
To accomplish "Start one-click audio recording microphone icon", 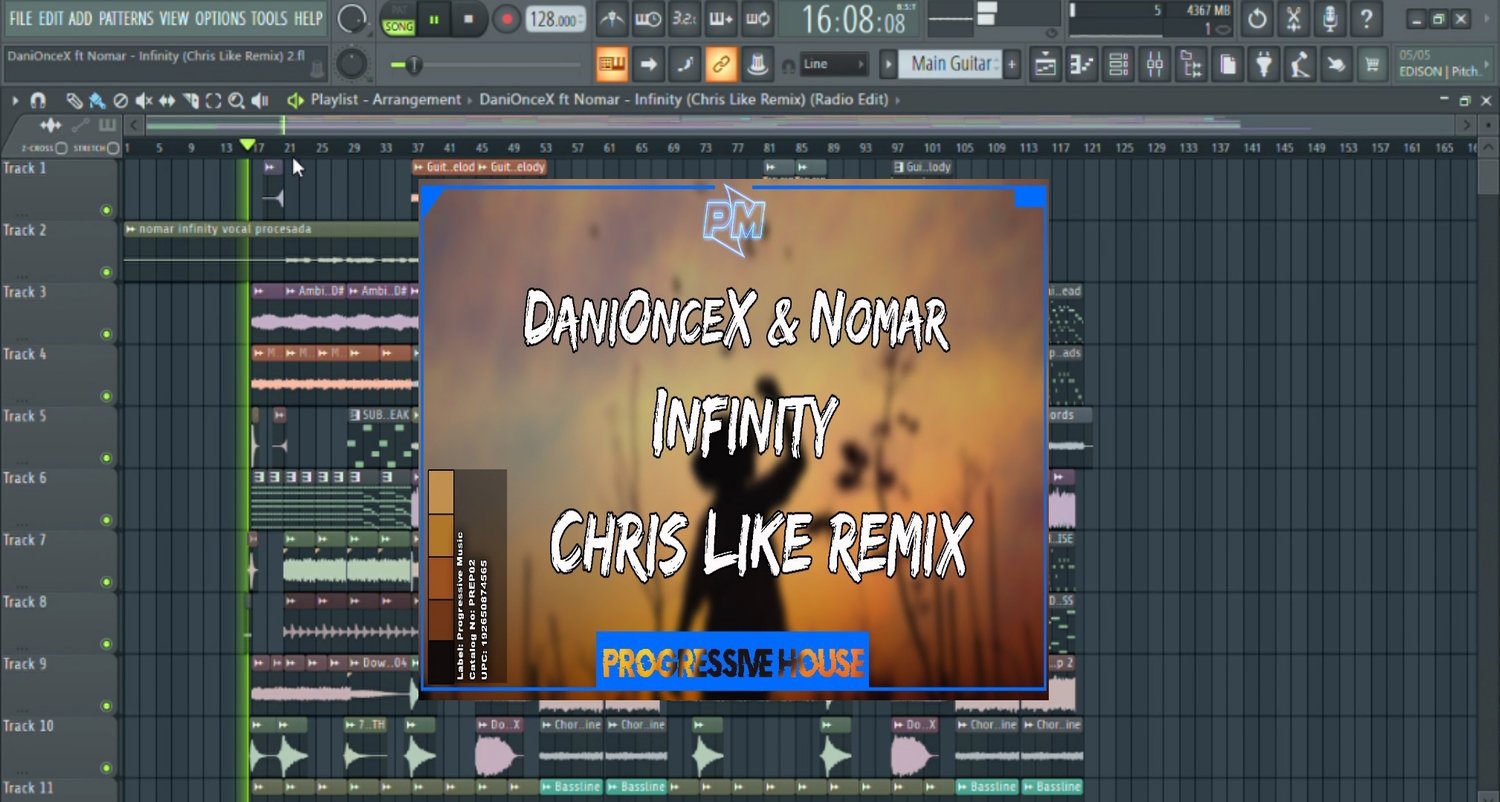I will [x=1329, y=18].
